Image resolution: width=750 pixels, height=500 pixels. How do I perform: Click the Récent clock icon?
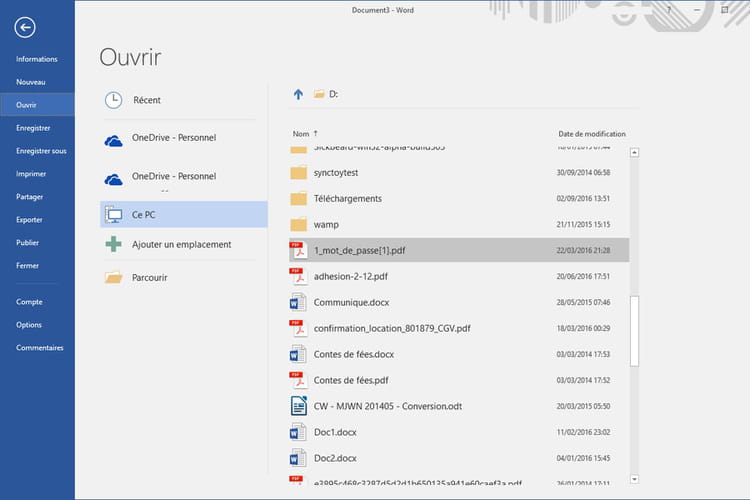click(x=113, y=100)
